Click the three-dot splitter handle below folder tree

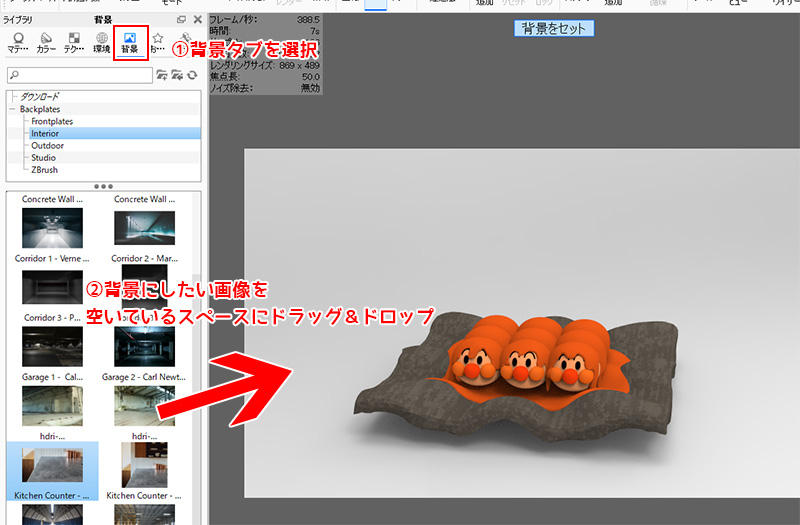click(102, 186)
